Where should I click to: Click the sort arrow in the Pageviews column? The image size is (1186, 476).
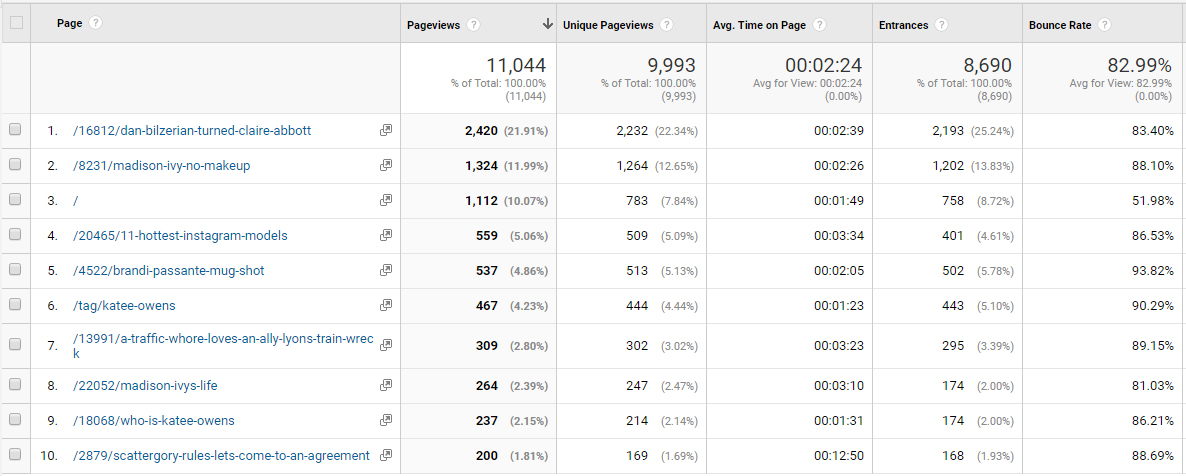547,25
